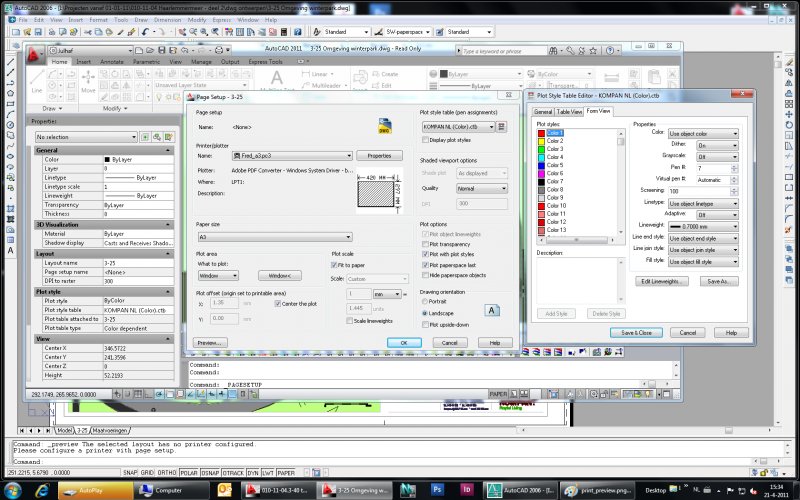
Task: Open Photoshop from the taskbar
Action: coord(438,490)
